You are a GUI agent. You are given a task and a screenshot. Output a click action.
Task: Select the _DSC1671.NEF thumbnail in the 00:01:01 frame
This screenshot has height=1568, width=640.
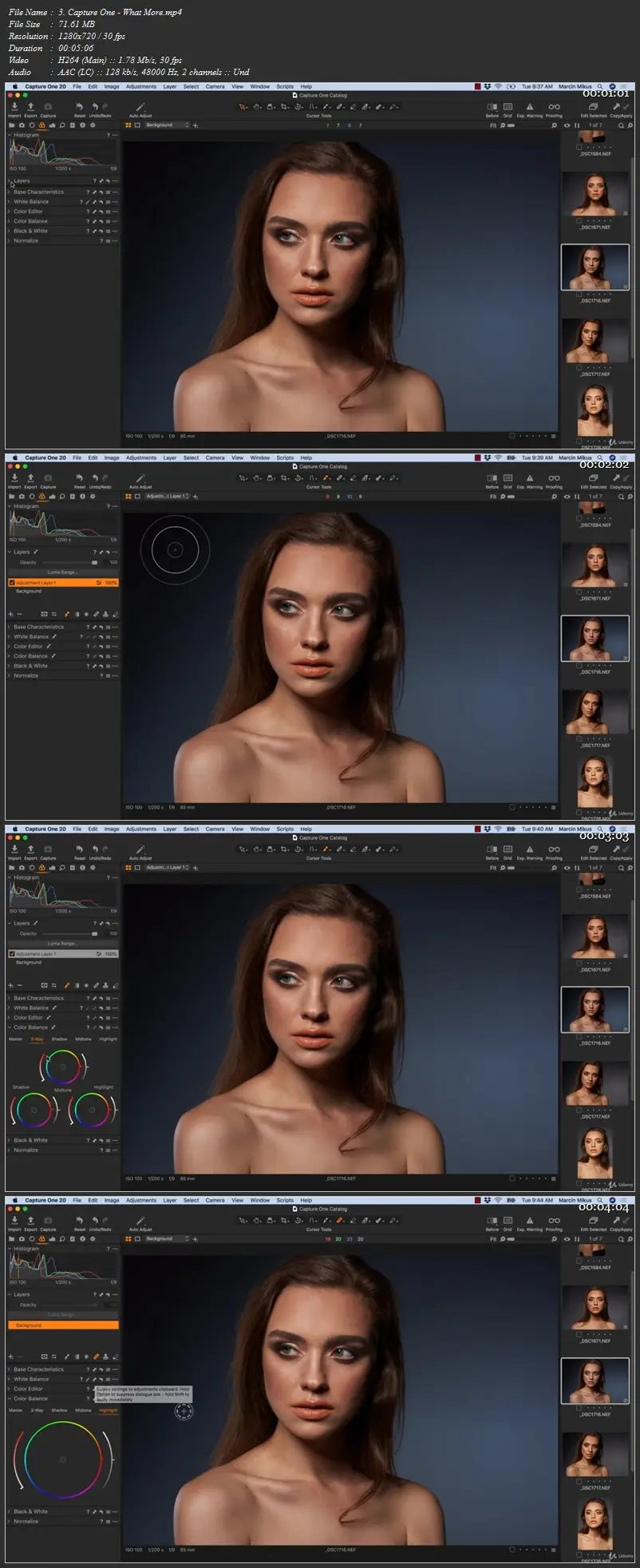pyautogui.click(x=595, y=194)
